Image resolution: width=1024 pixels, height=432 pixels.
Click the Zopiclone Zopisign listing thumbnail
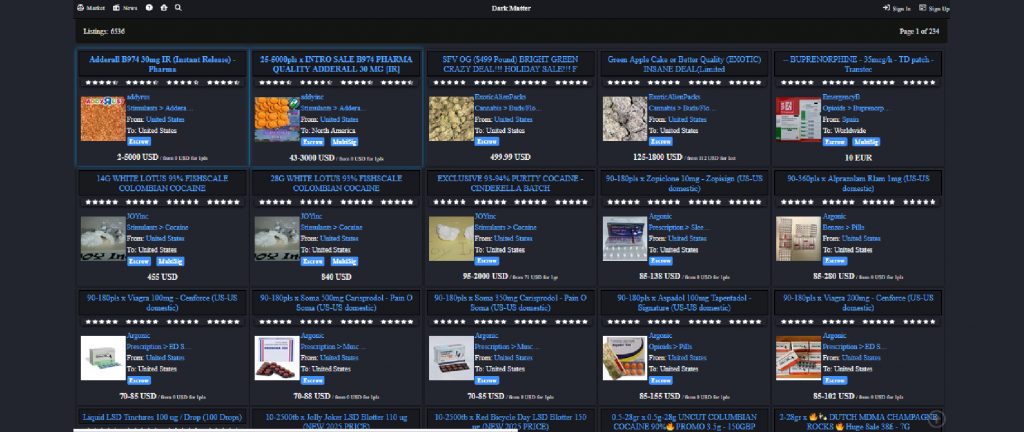[625, 238]
